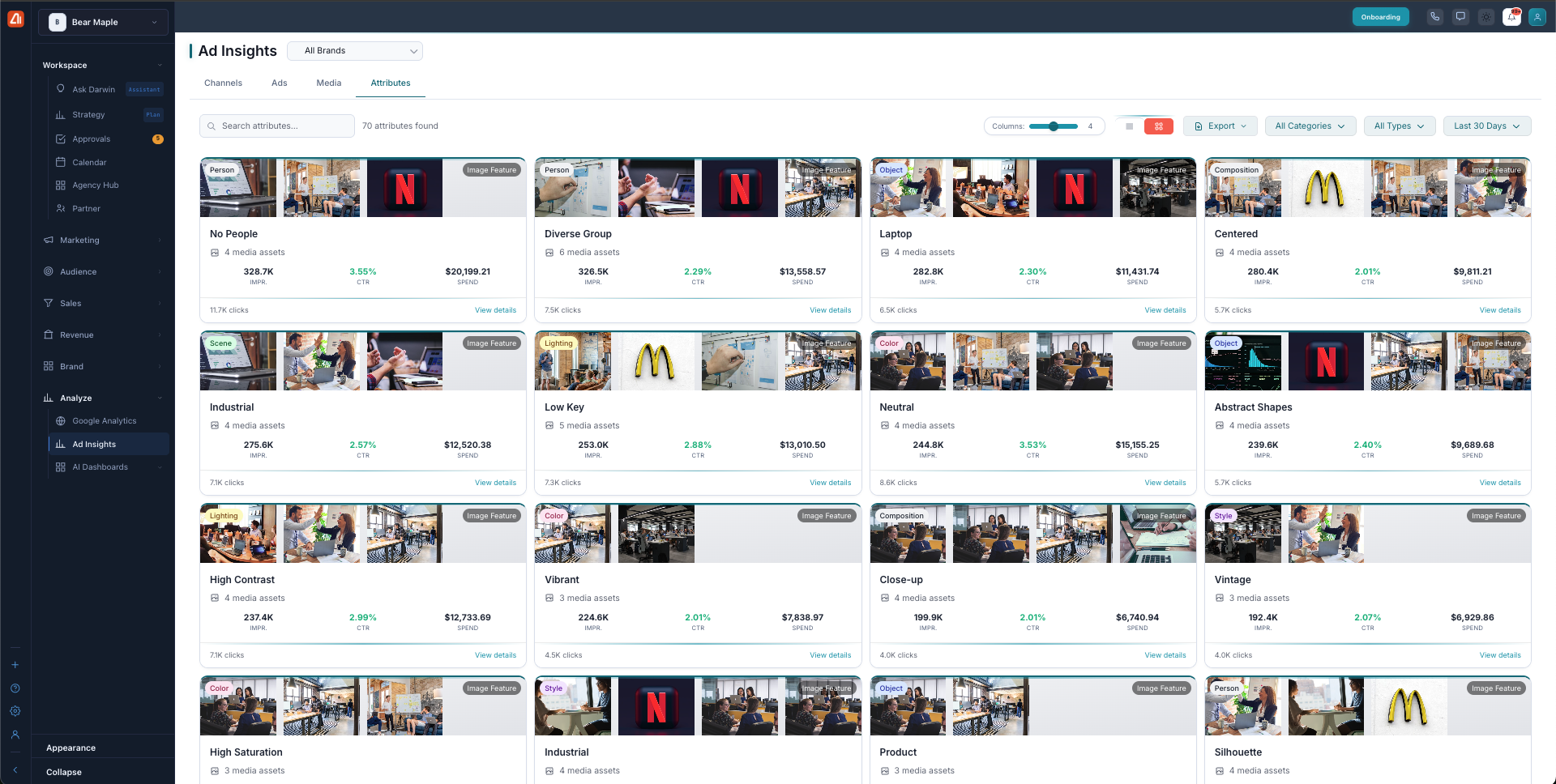Viewport: 1556px width, 784px height.
Task: Open Partner in the sidebar
Action: [109, 208]
